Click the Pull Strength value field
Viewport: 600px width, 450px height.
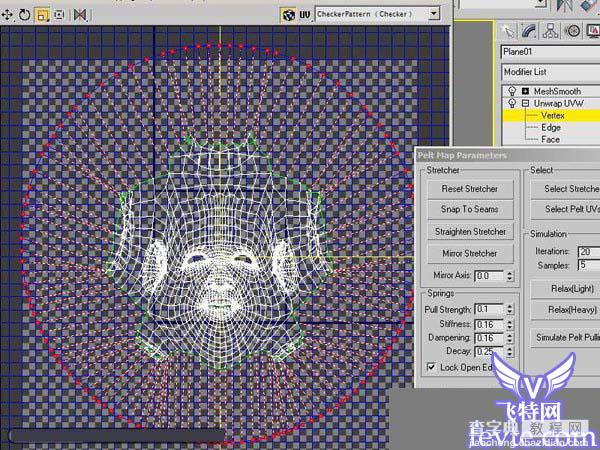[489, 309]
